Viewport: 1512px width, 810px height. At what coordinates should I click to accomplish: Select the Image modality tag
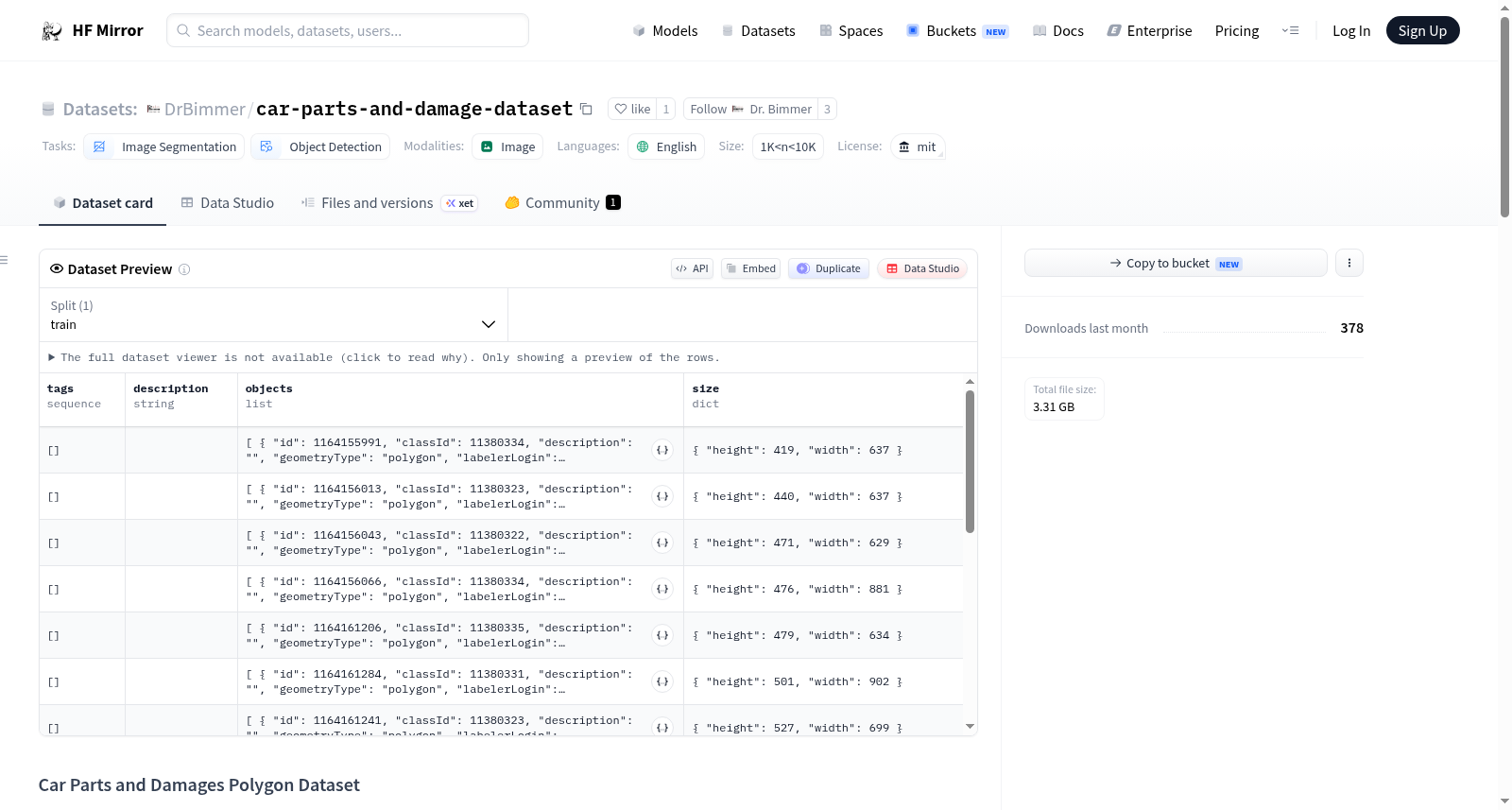tap(508, 146)
